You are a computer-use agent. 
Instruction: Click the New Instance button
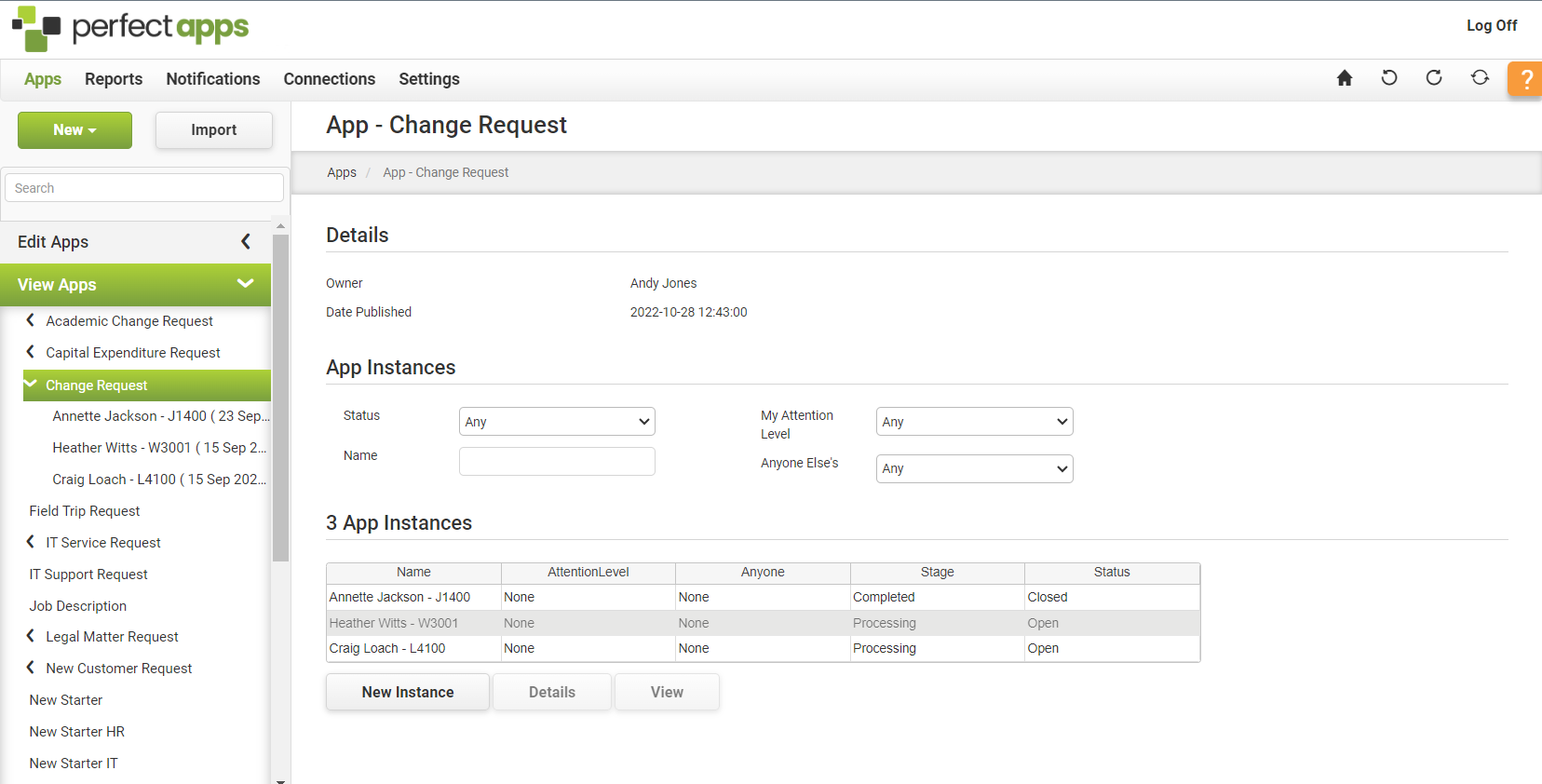[408, 692]
